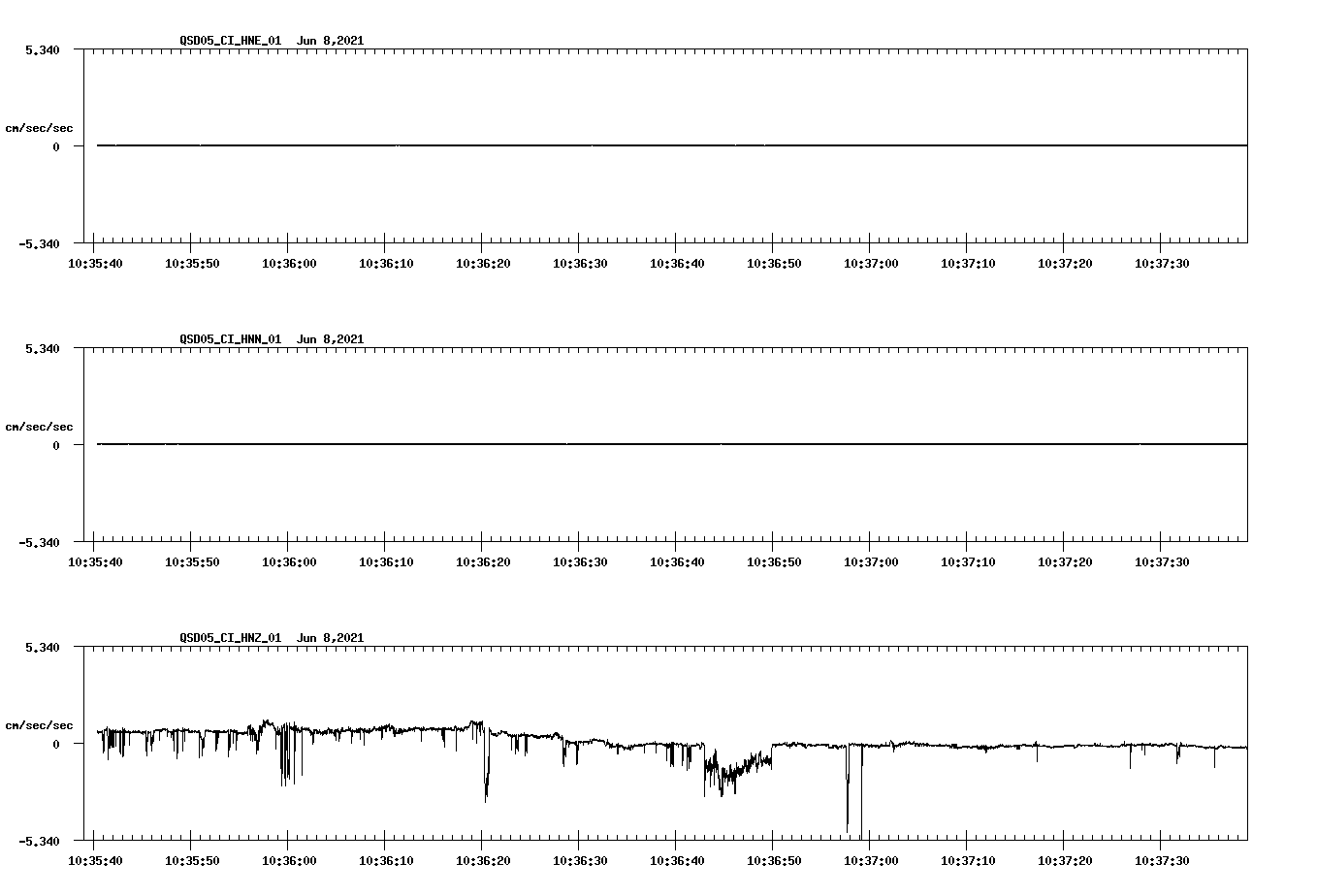Screen dimensions: 1317x896
Task: Click 10:35:40 time label under HNE plot
Action: click(x=95, y=264)
